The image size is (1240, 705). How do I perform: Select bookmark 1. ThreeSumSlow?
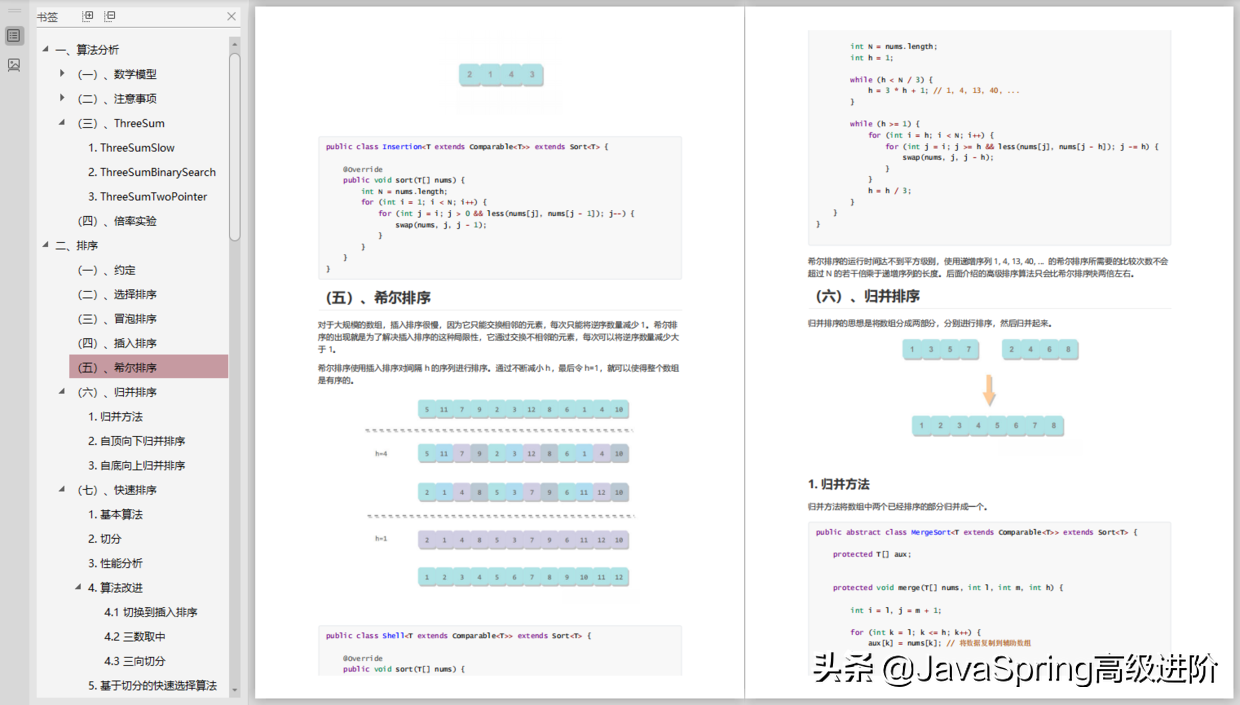(x=131, y=148)
